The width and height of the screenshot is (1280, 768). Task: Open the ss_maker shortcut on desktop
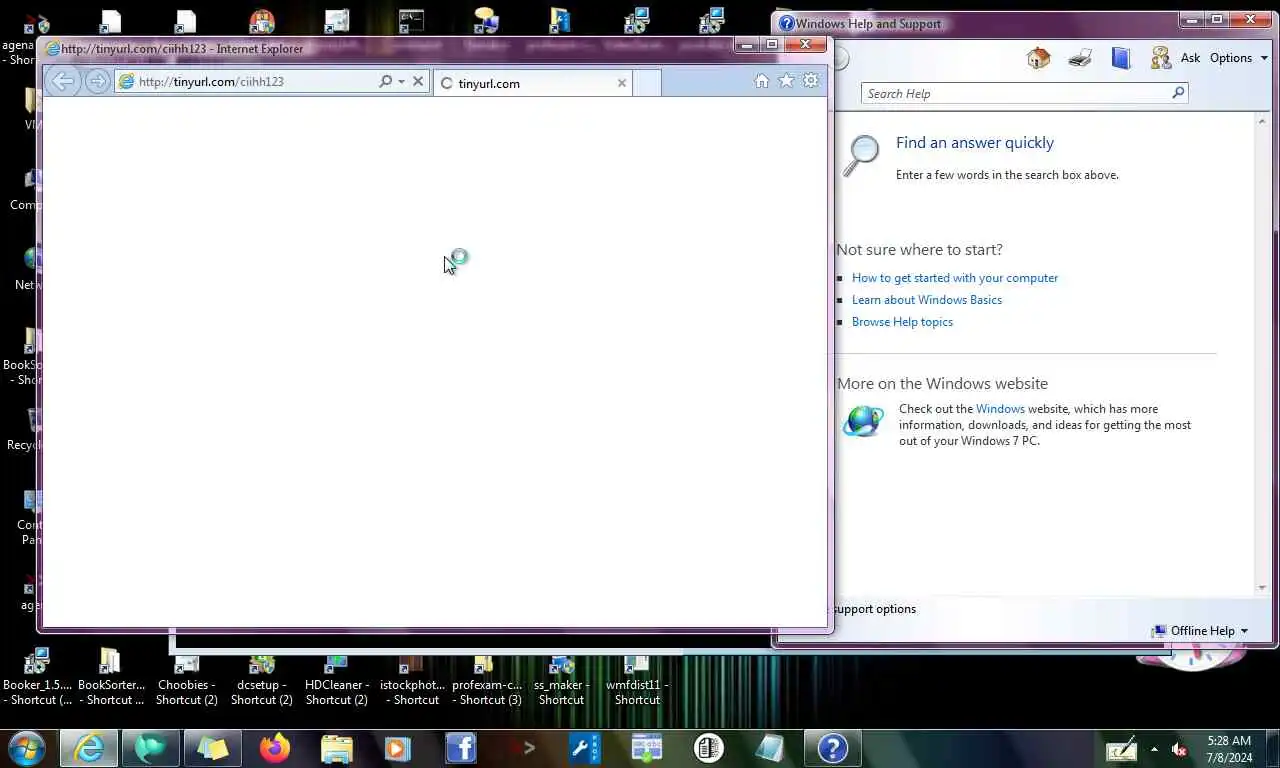pyautogui.click(x=561, y=677)
